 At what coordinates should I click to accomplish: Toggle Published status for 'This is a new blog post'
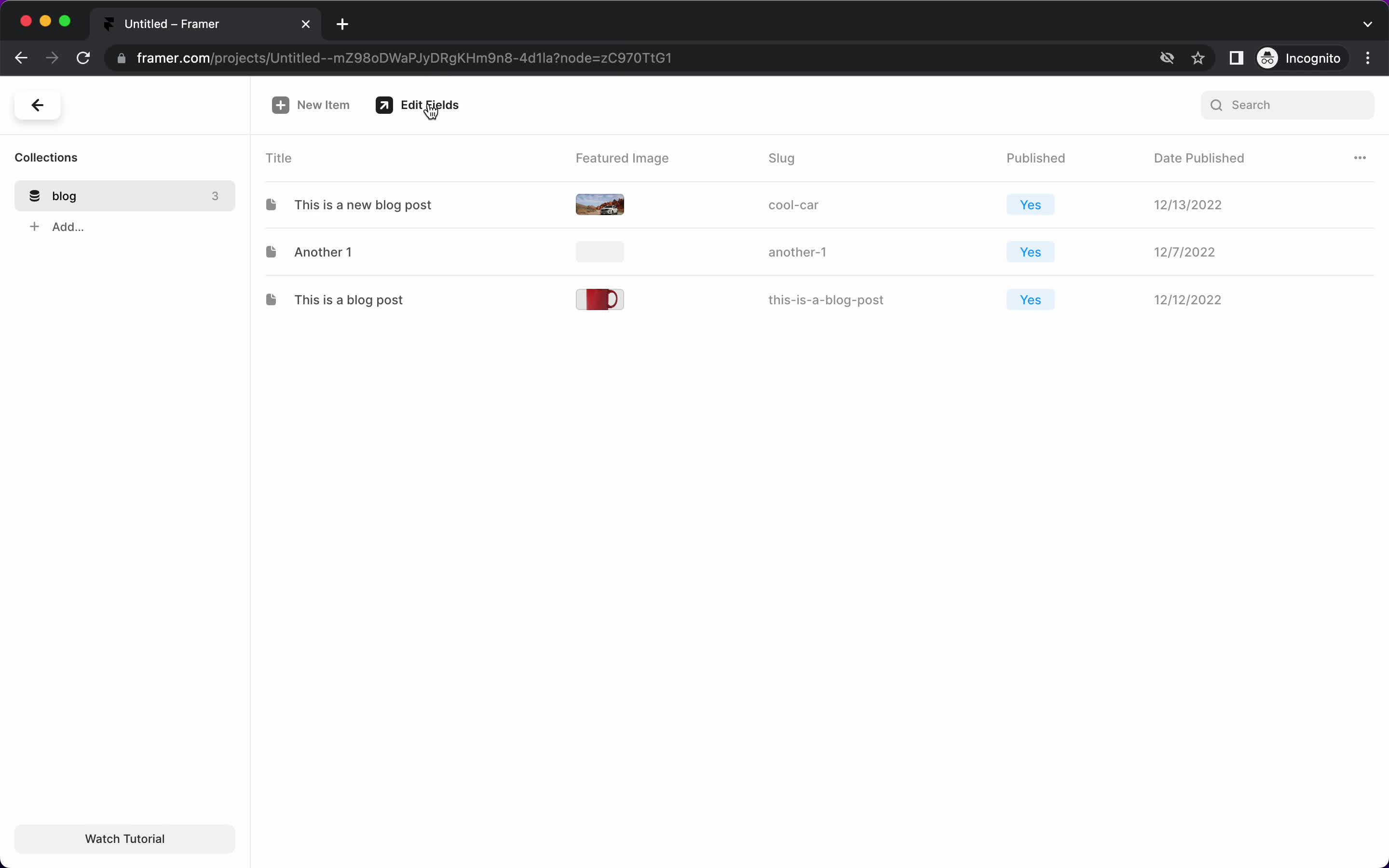pos(1030,205)
